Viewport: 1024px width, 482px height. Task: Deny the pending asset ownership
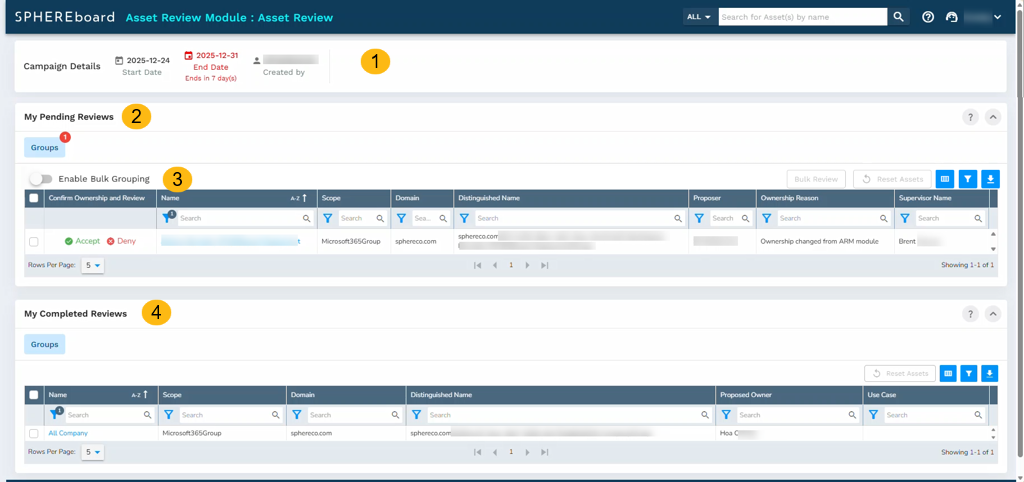point(121,241)
